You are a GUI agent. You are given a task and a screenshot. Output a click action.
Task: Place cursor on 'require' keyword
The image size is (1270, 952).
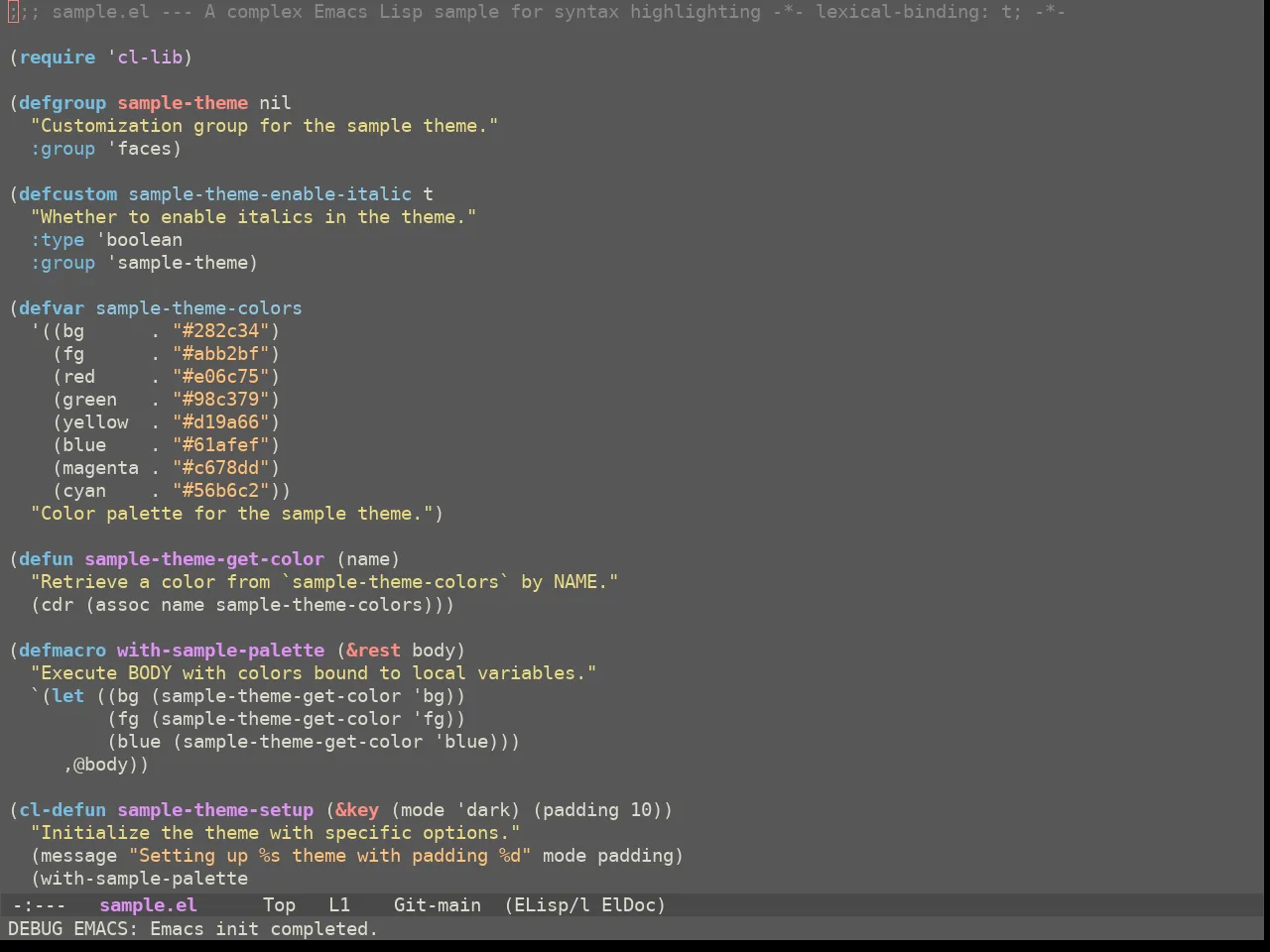58,57
